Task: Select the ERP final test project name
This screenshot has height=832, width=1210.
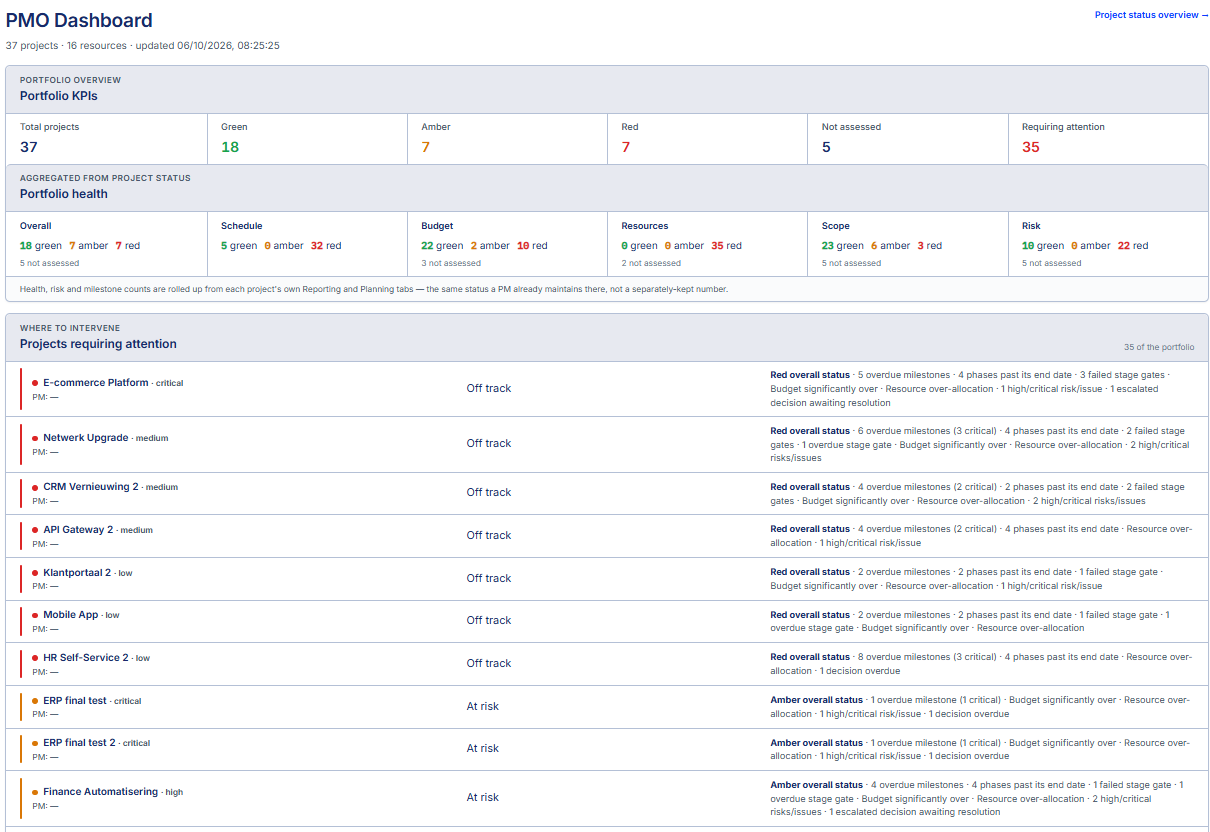Action: (75, 701)
